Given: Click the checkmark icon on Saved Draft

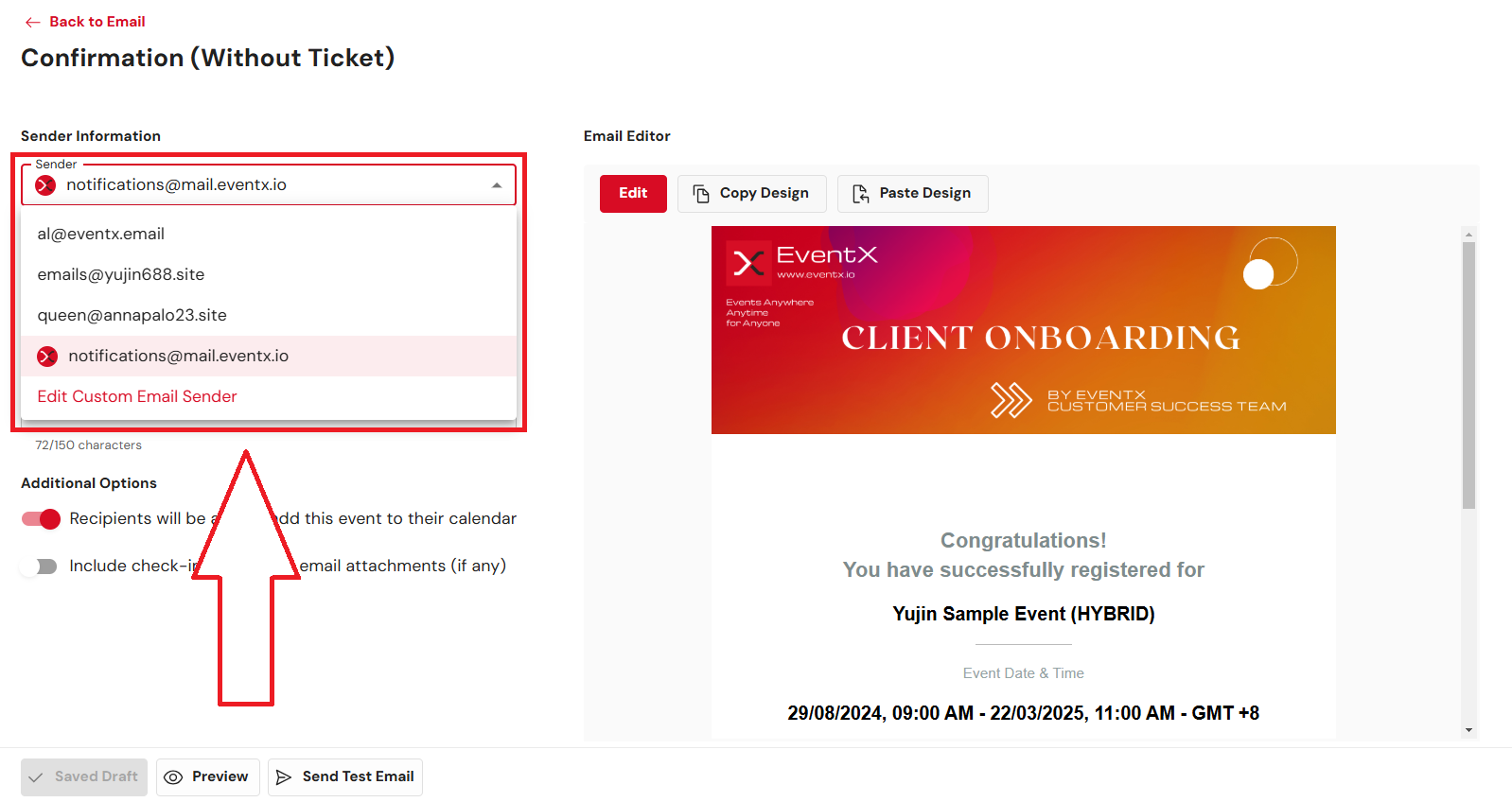Looking at the screenshot, I should (x=36, y=777).
